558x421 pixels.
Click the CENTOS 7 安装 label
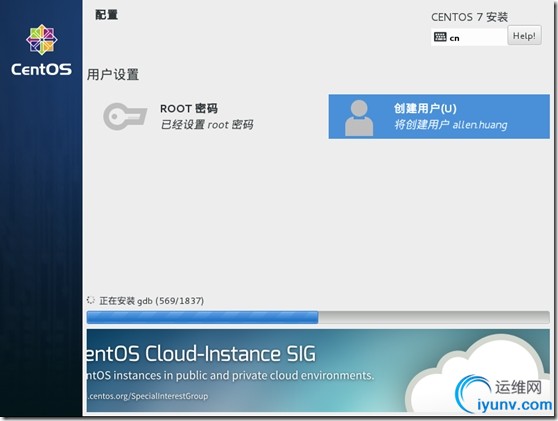[469, 17]
